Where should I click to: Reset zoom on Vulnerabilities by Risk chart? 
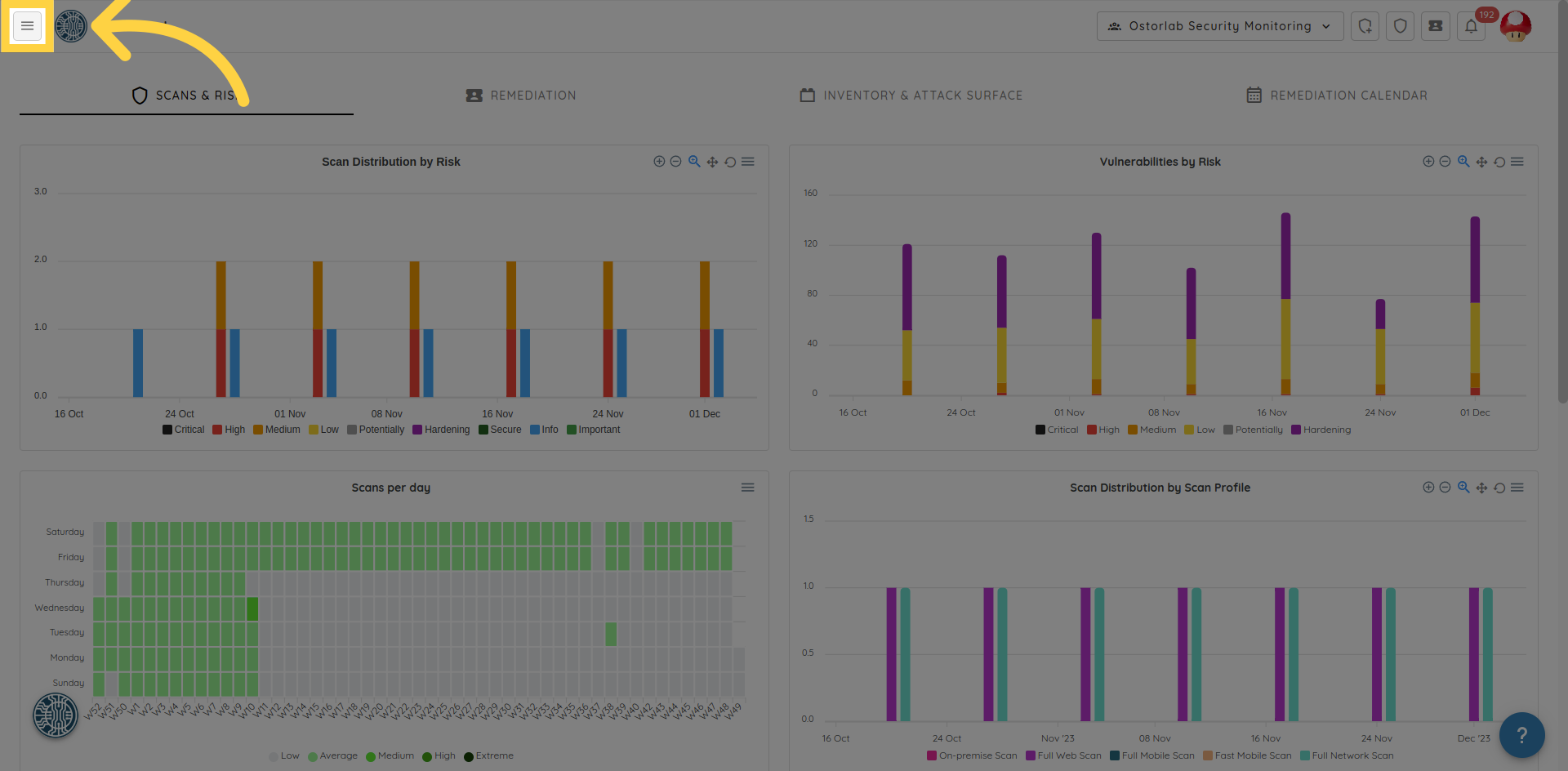coord(1499,162)
